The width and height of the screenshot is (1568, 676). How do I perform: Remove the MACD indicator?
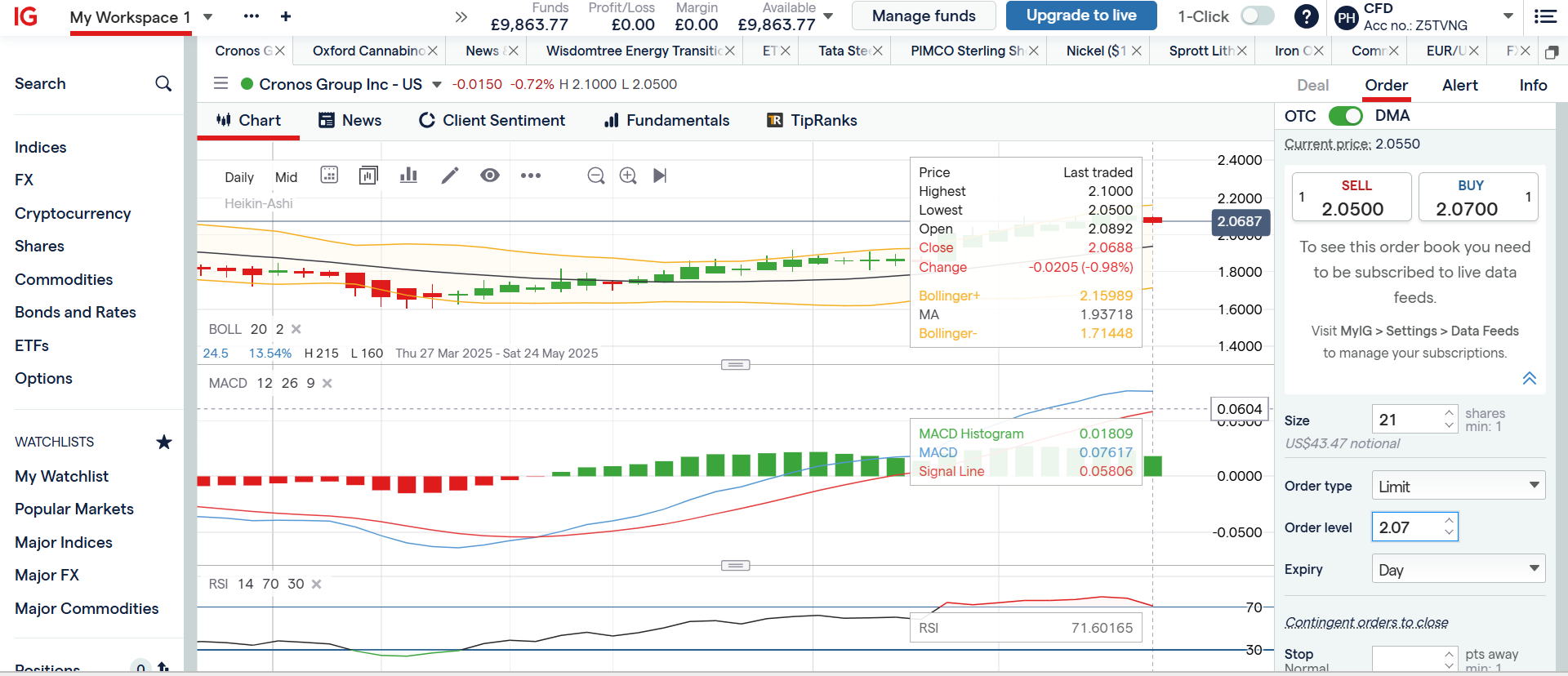[327, 383]
